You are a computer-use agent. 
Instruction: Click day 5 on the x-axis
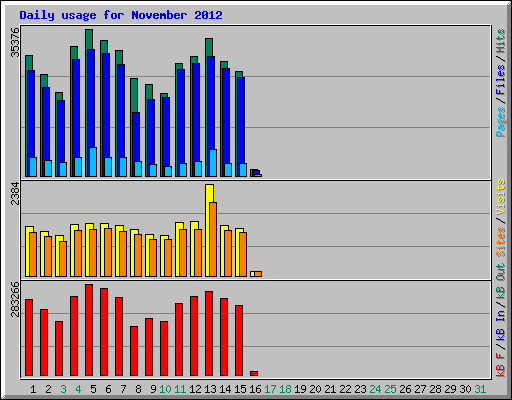click(93, 389)
